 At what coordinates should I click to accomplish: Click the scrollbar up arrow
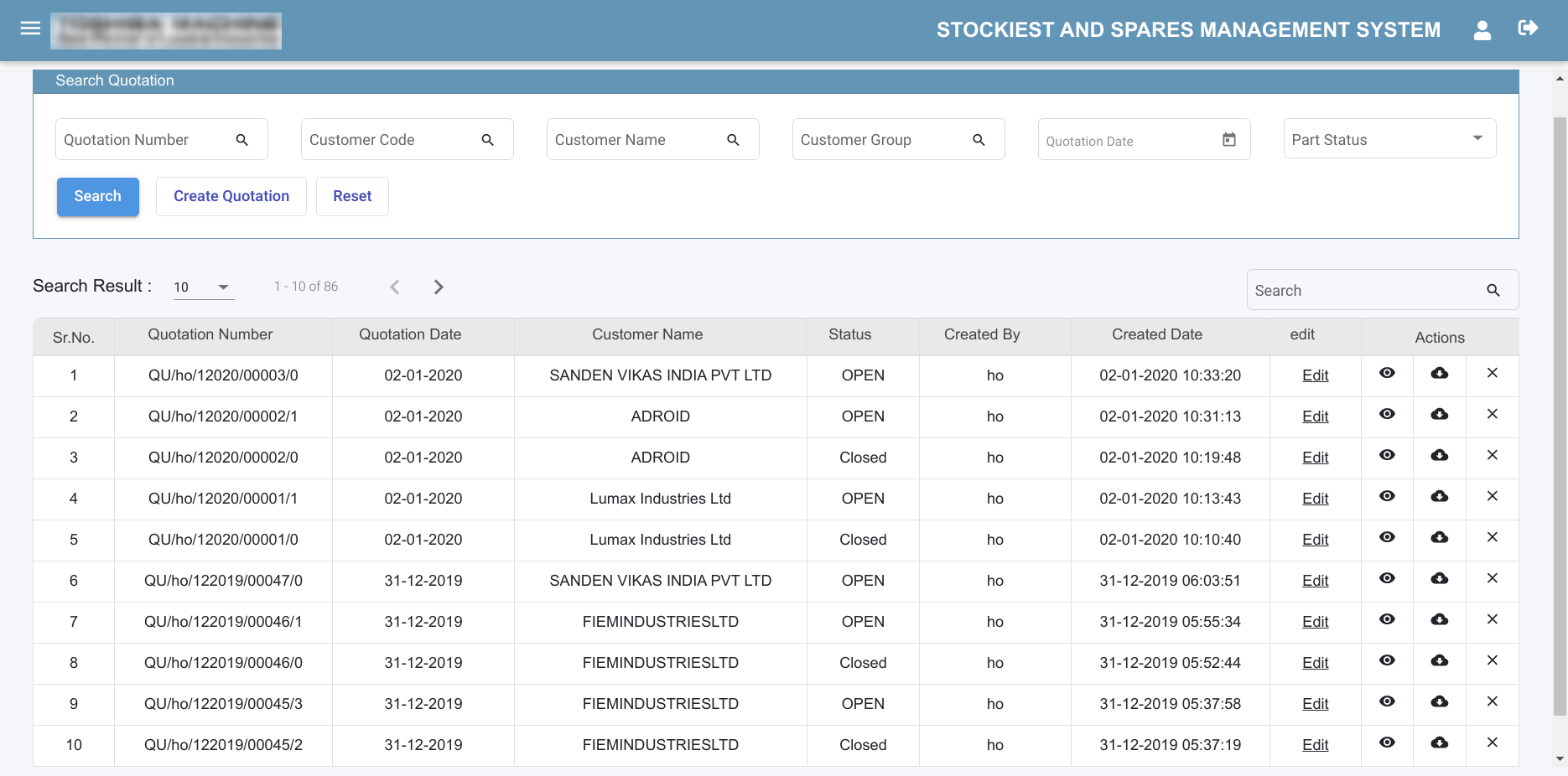pos(1560,79)
